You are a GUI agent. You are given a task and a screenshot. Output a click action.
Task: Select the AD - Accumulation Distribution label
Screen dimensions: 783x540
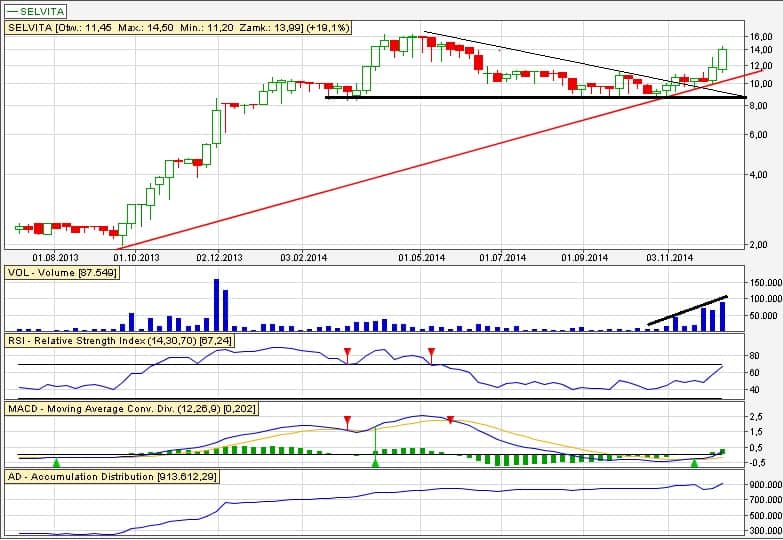[x=112, y=477]
